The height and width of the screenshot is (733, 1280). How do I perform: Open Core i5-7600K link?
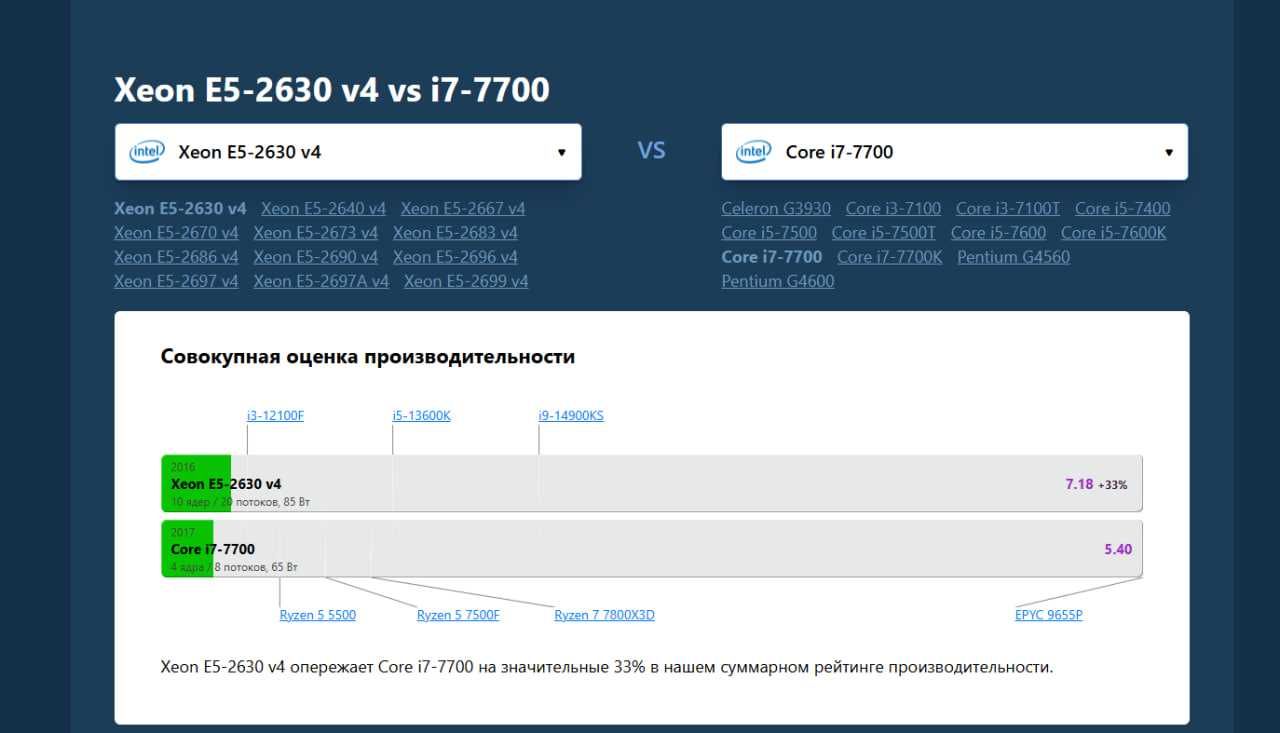click(1113, 232)
